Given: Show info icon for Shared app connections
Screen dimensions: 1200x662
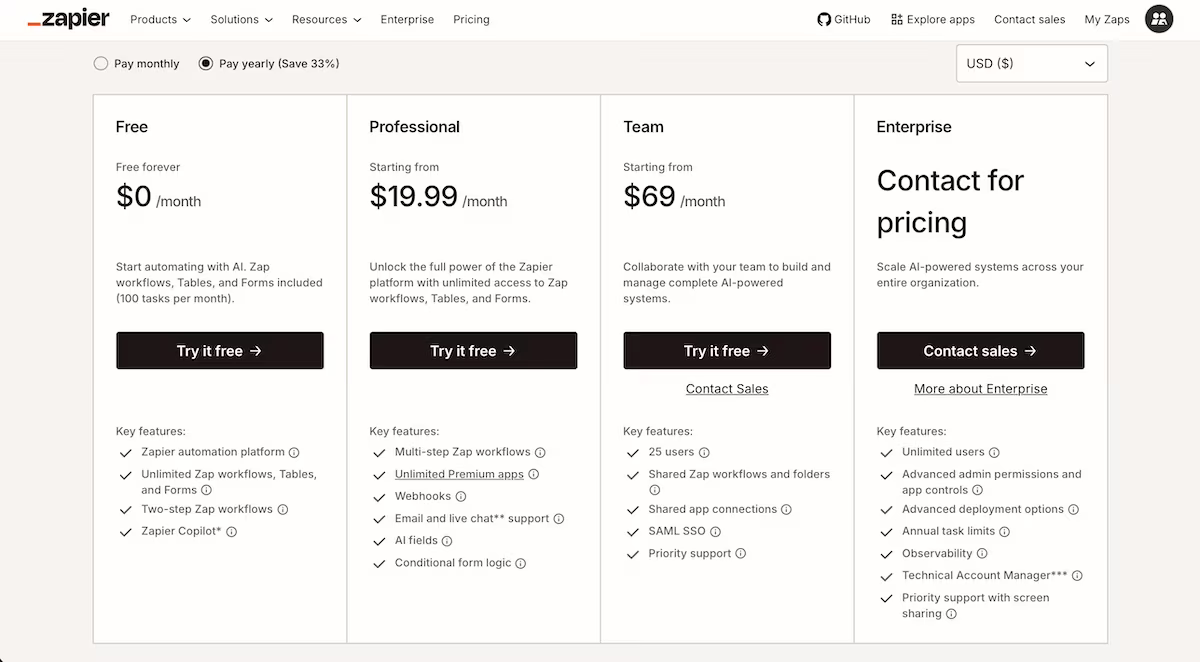Looking at the screenshot, I should pos(786,510).
